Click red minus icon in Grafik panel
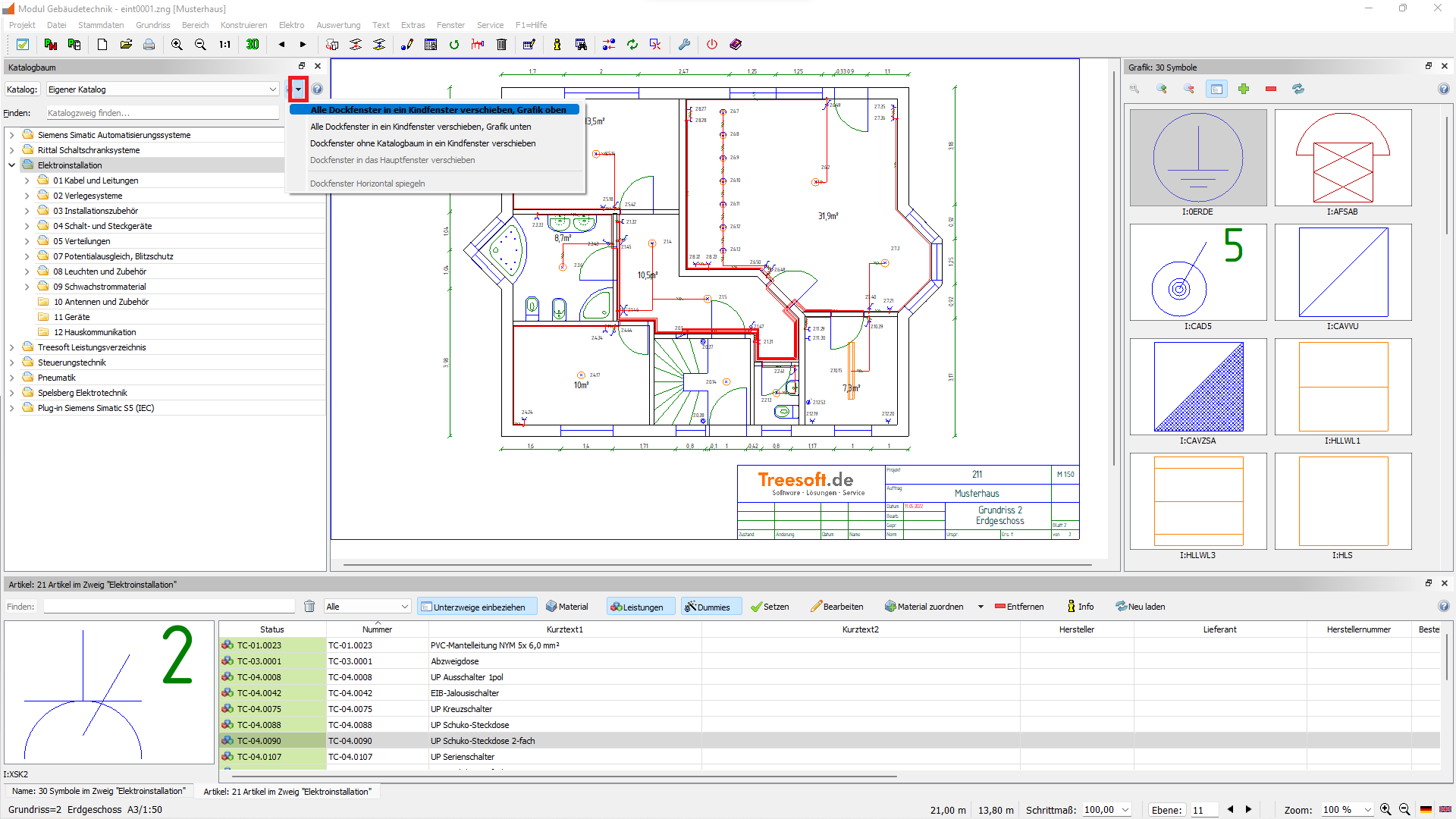The image size is (1456, 819). tap(1271, 89)
